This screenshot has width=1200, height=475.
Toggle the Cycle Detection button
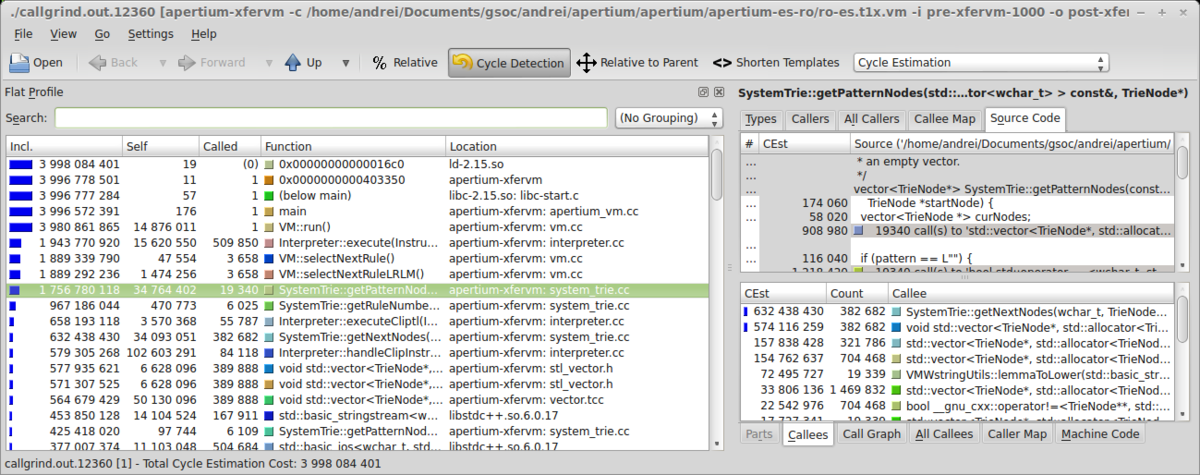click(x=509, y=63)
